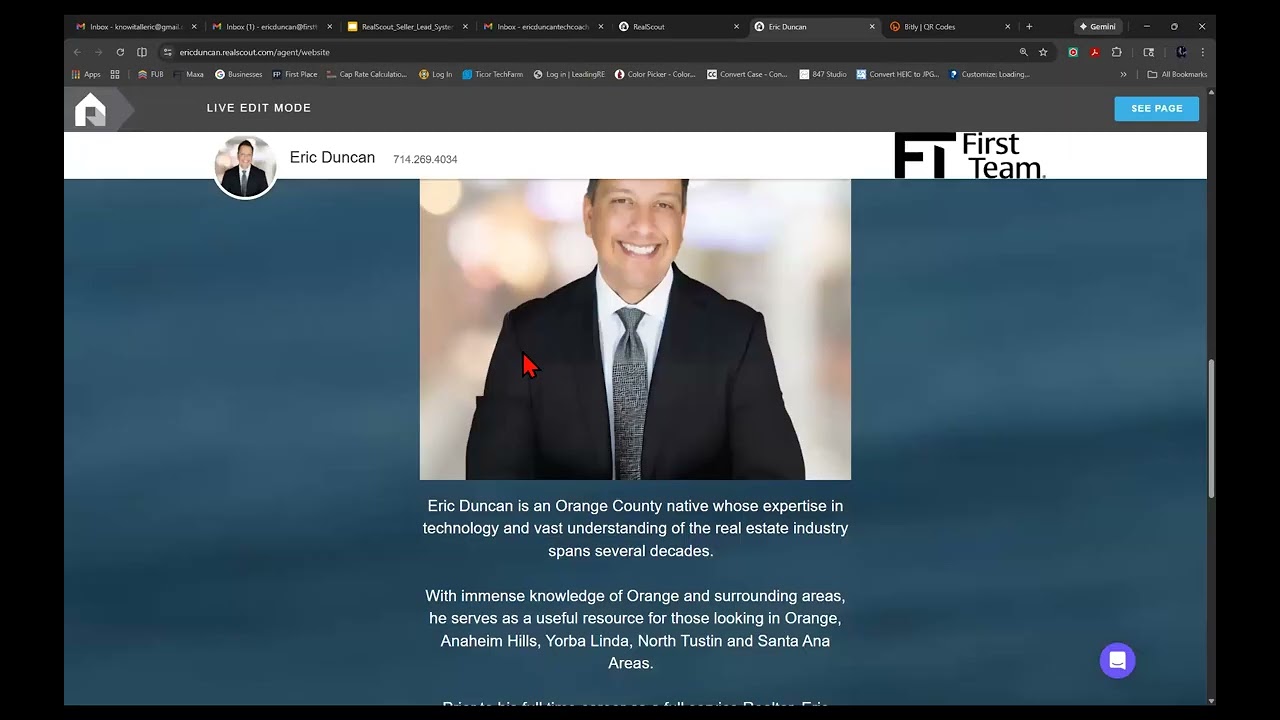Open a new browser tab
This screenshot has height=720, width=1280.
tap(1029, 27)
